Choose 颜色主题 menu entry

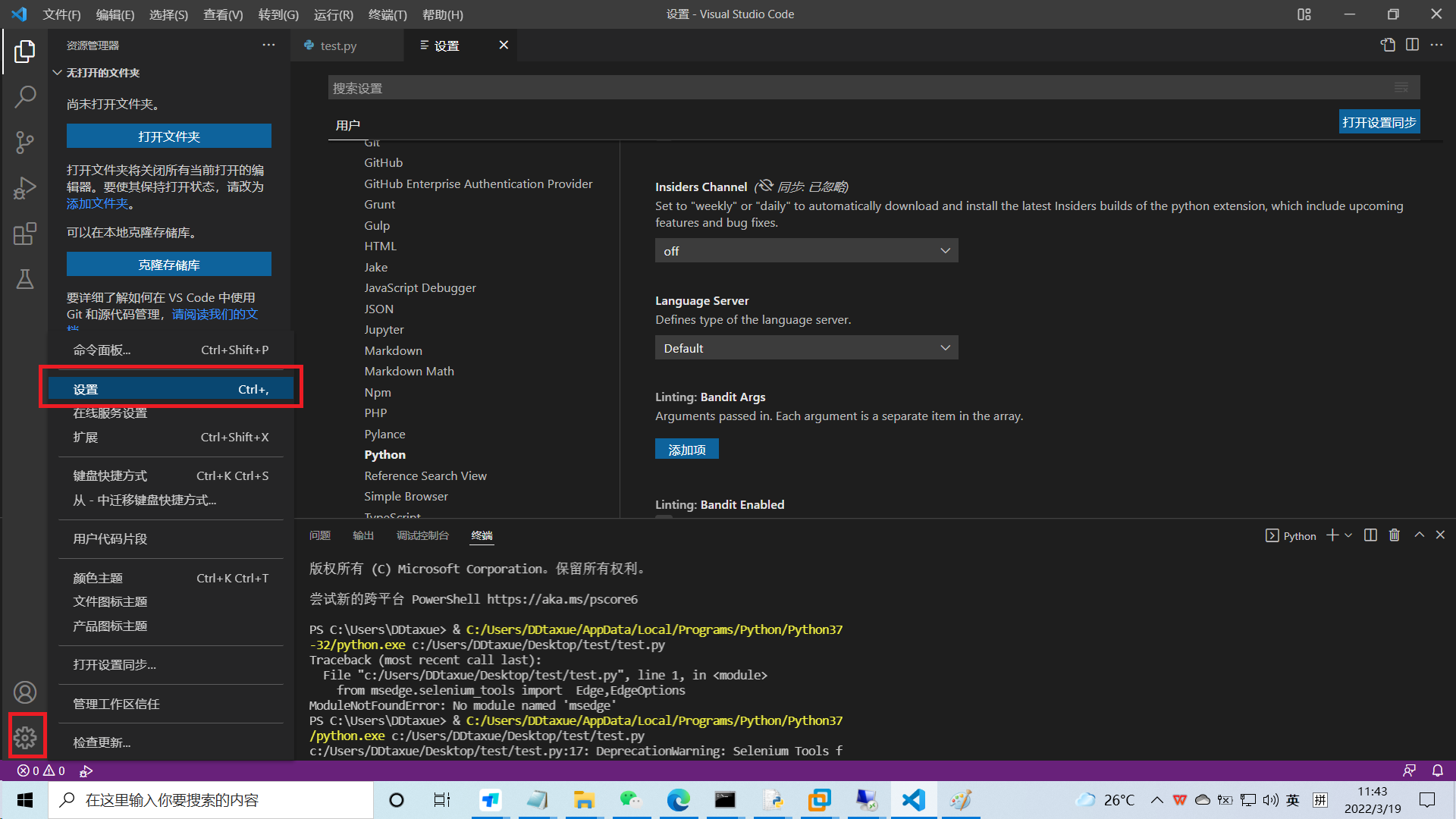(171, 578)
